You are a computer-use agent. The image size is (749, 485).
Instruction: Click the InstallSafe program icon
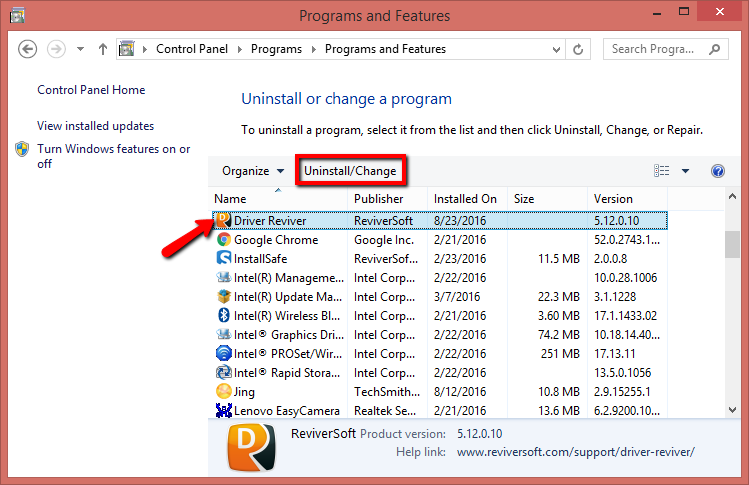coord(224,258)
